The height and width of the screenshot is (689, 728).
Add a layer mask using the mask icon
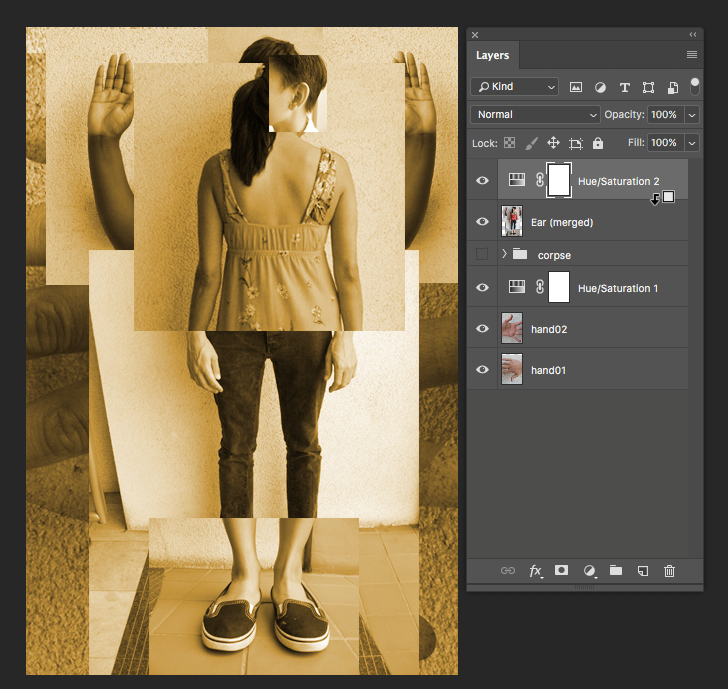pos(562,570)
